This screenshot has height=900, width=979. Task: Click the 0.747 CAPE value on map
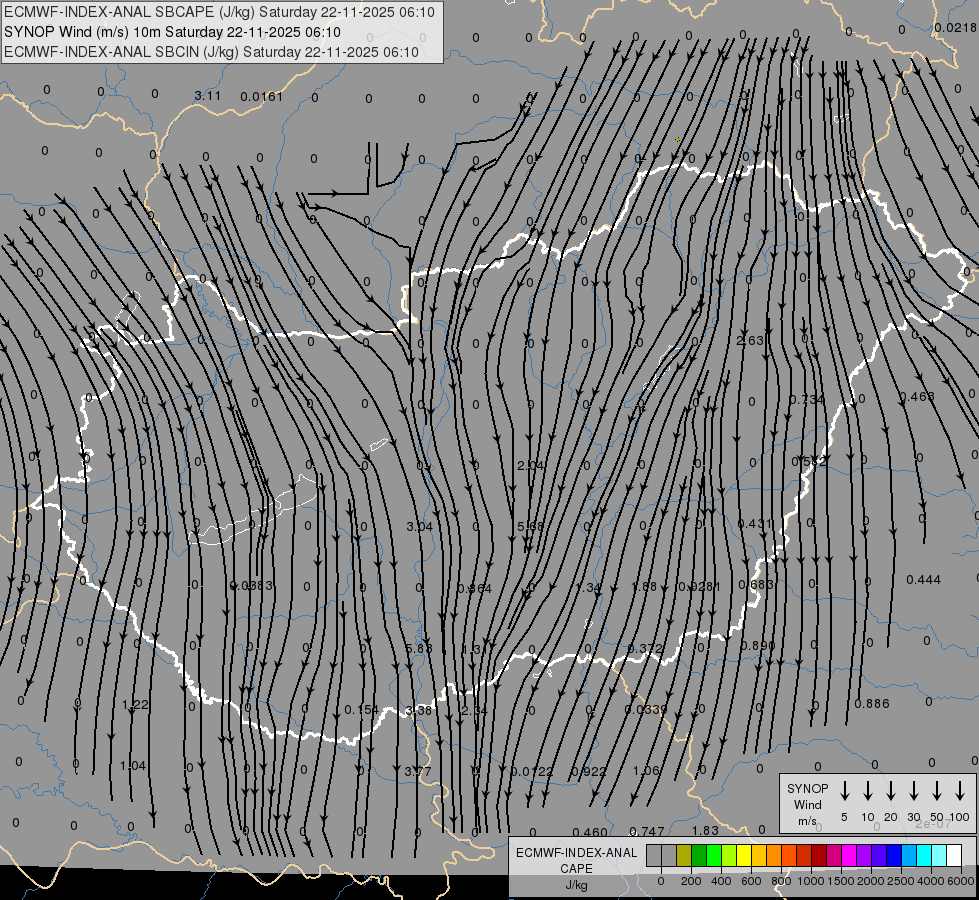[647, 831]
